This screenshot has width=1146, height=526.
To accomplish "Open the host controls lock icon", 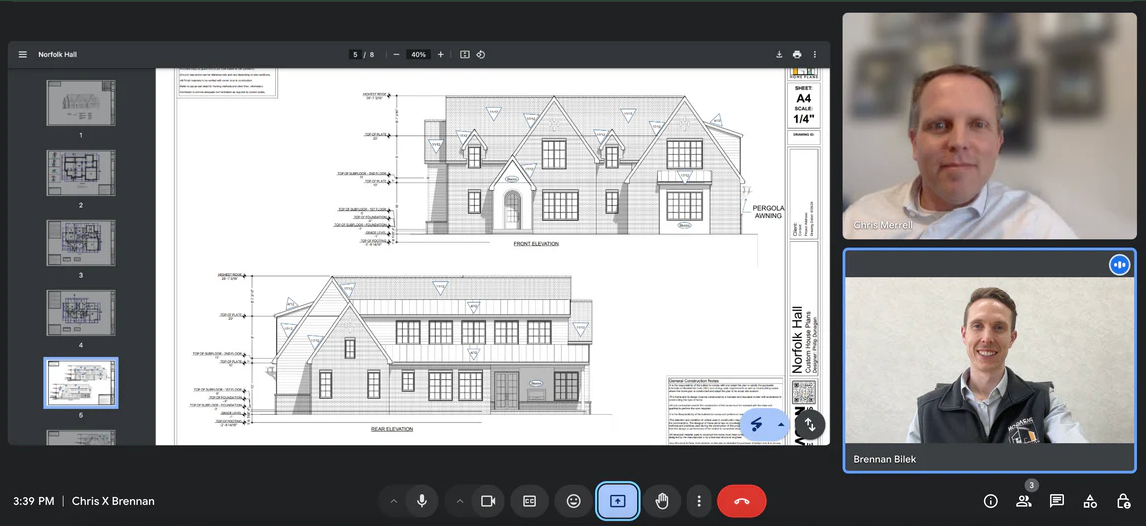I will pyautogui.click(x=1123, y=501).
